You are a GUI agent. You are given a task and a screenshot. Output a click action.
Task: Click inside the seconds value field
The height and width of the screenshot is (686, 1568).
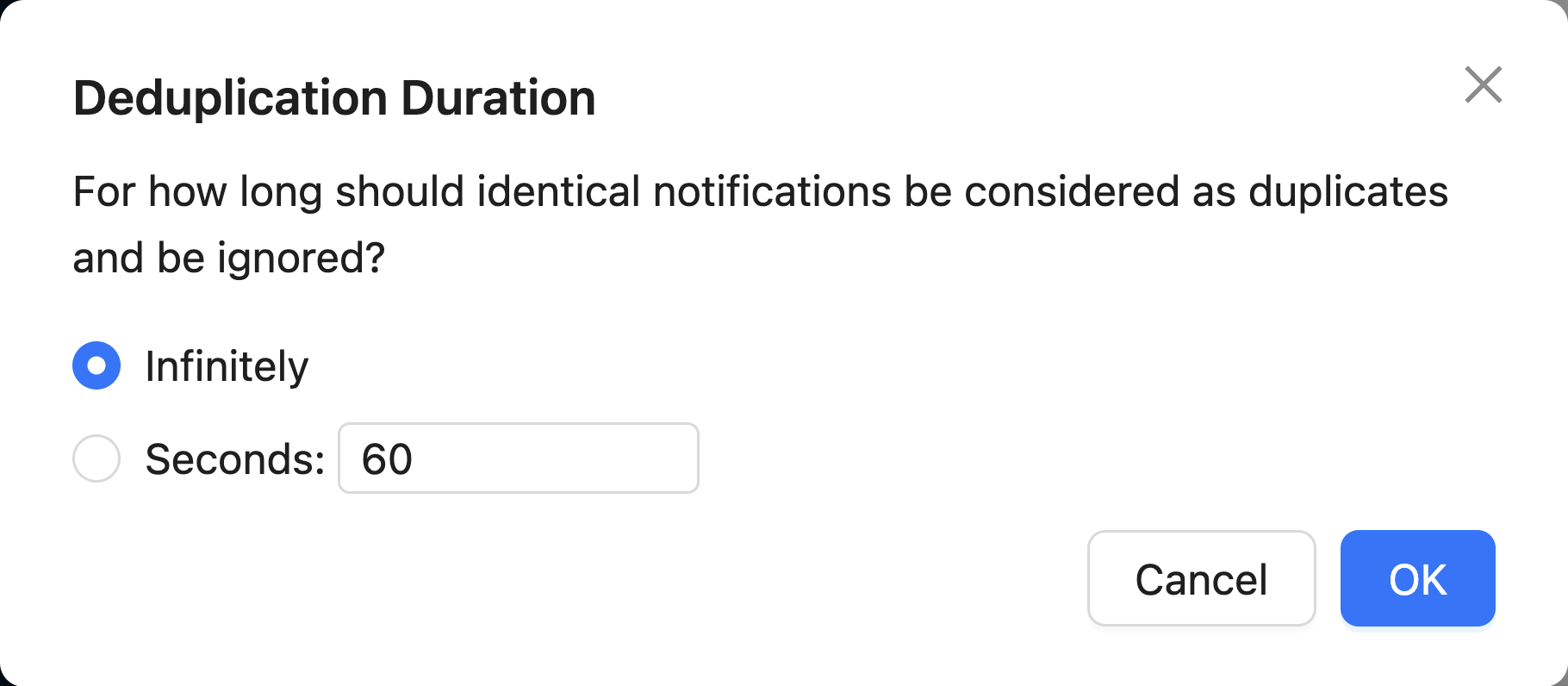pos(517,458)
